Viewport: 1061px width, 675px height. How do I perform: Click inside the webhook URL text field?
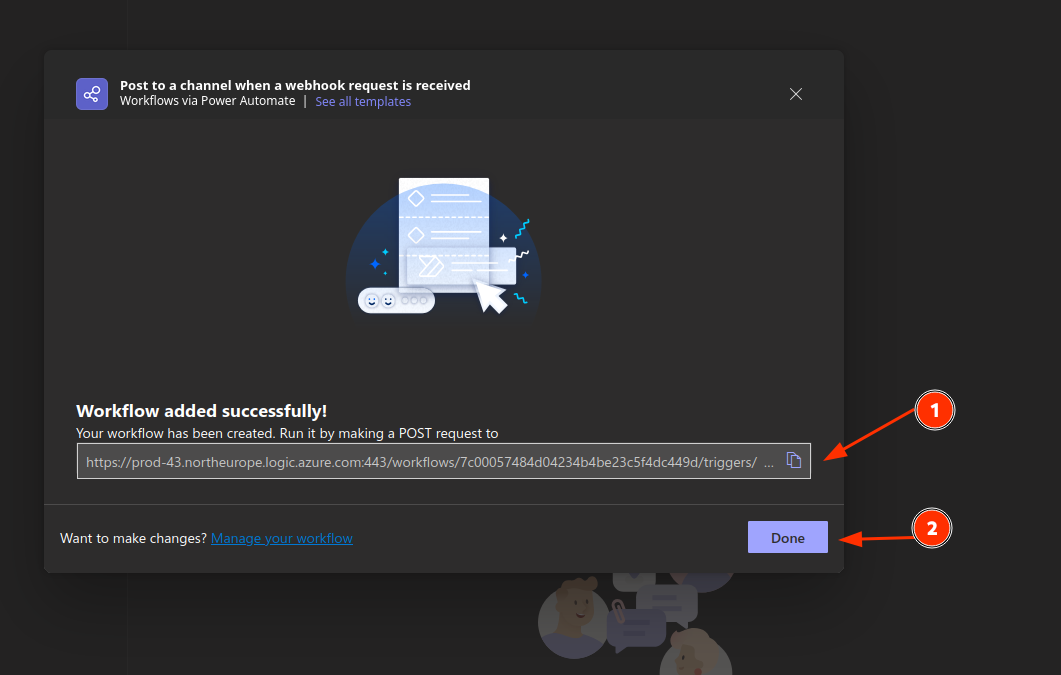[x=420, y=462]
